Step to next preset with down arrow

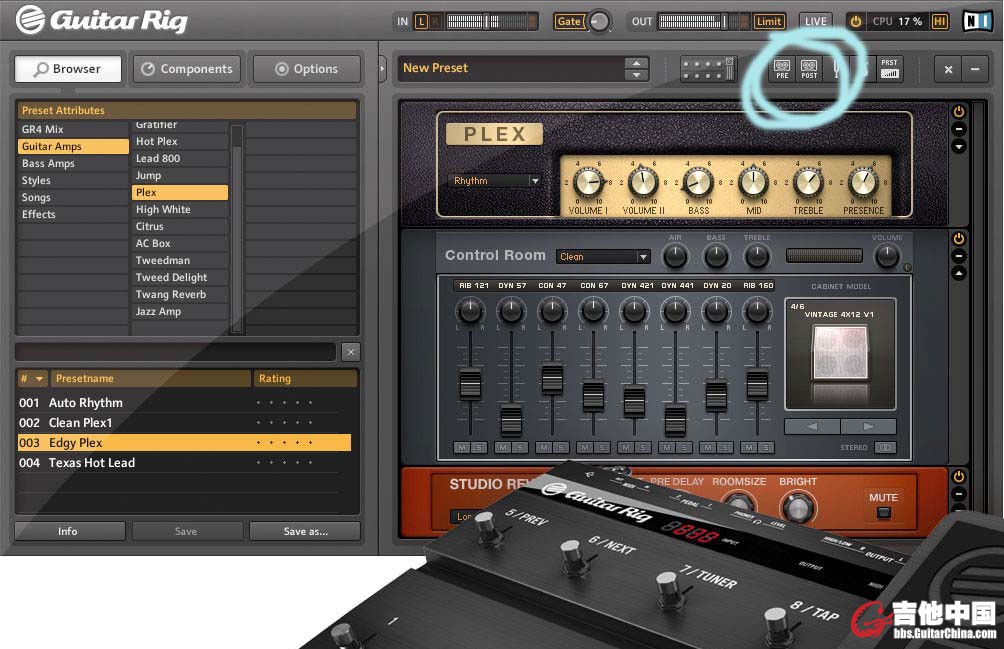tap(636, 75)
